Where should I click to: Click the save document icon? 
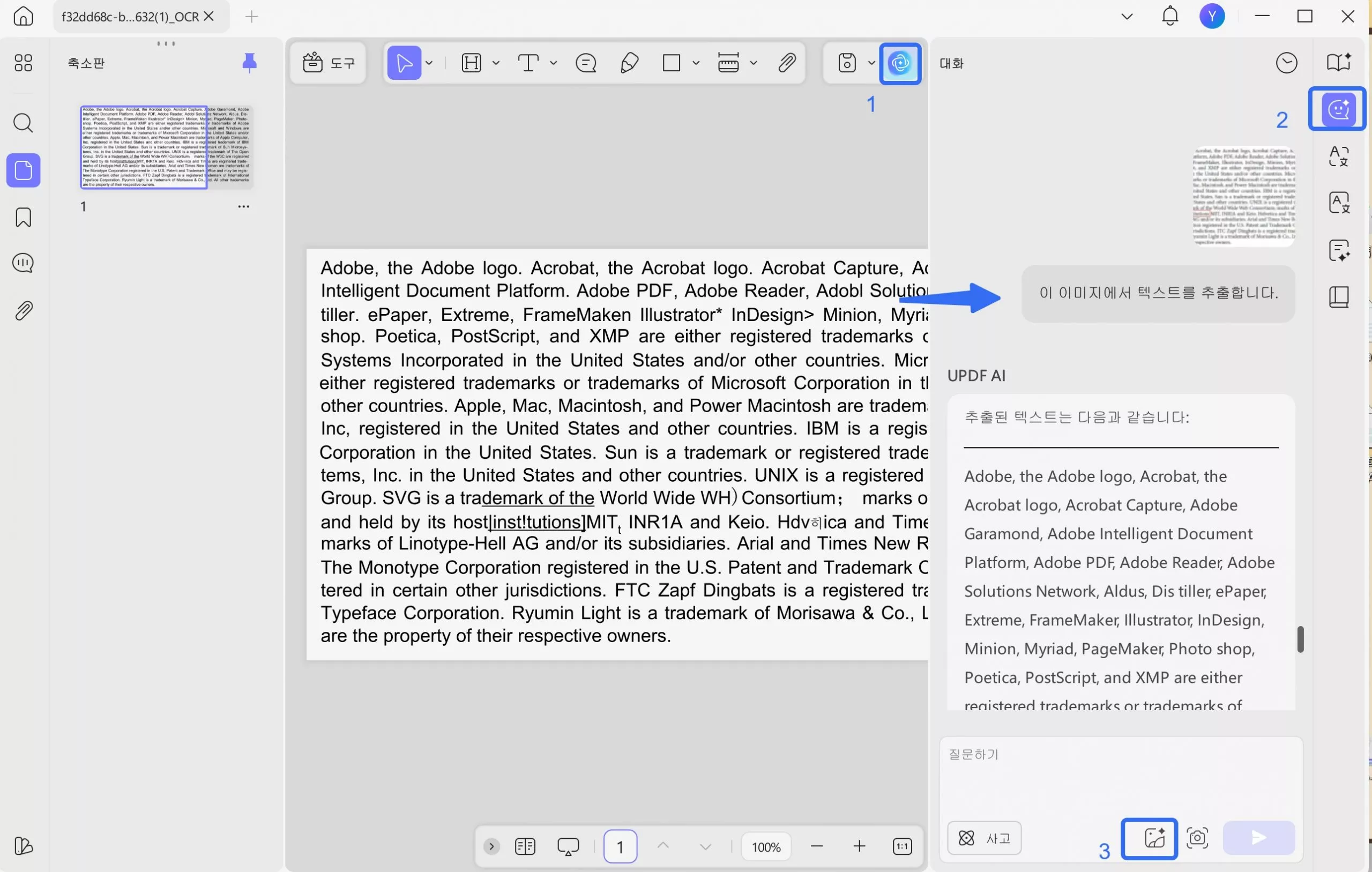click(847, 63)
